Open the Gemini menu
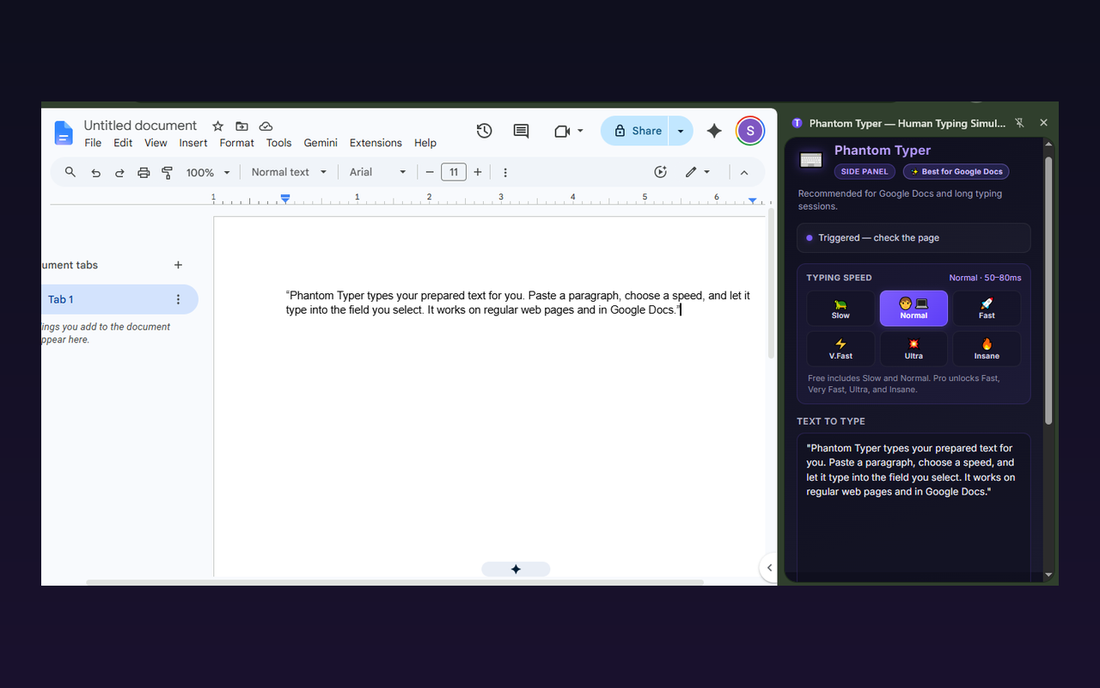Viewport: 1100px width, 688px height. [x=321, y=143]
